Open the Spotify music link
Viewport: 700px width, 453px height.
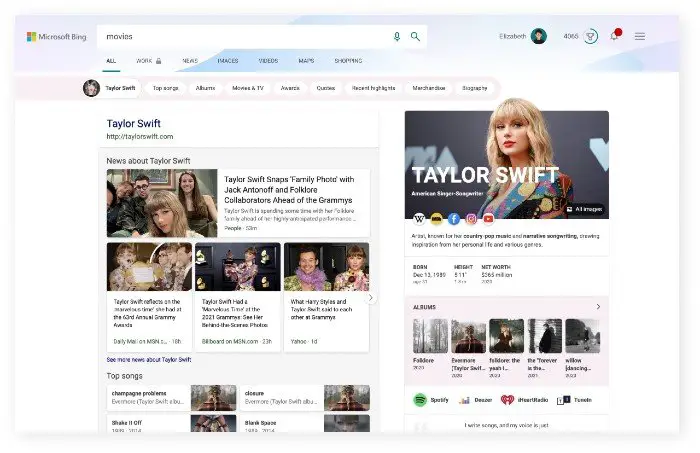pyautogui.click(x=431, y=400)
